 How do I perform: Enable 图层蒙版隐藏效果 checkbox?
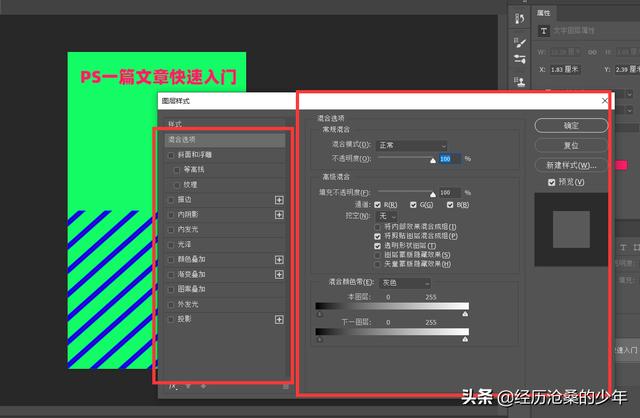(x=378, y=255)
